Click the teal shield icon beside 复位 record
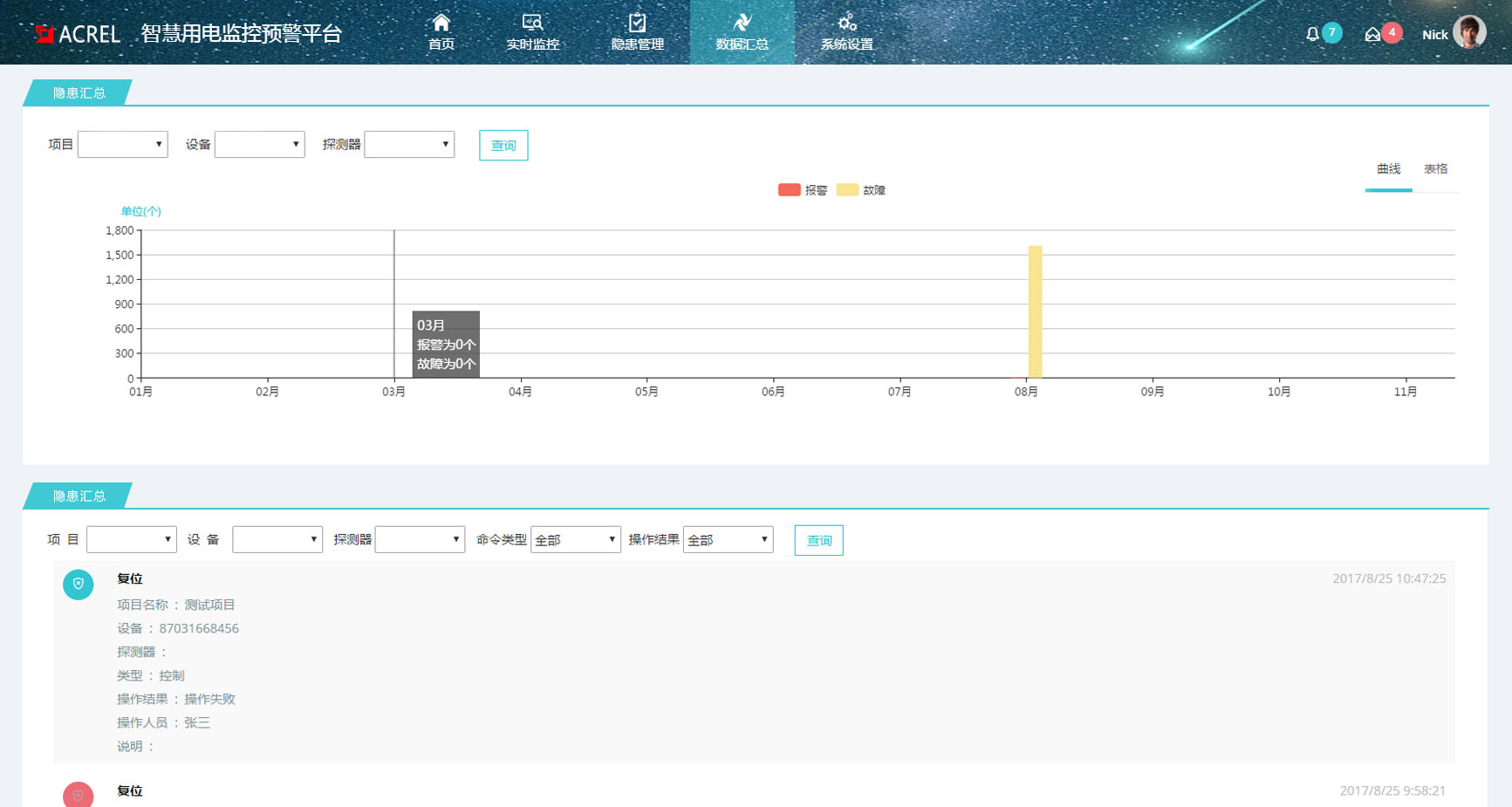Viewport: 1512px width, 807px height. (79, 584)
